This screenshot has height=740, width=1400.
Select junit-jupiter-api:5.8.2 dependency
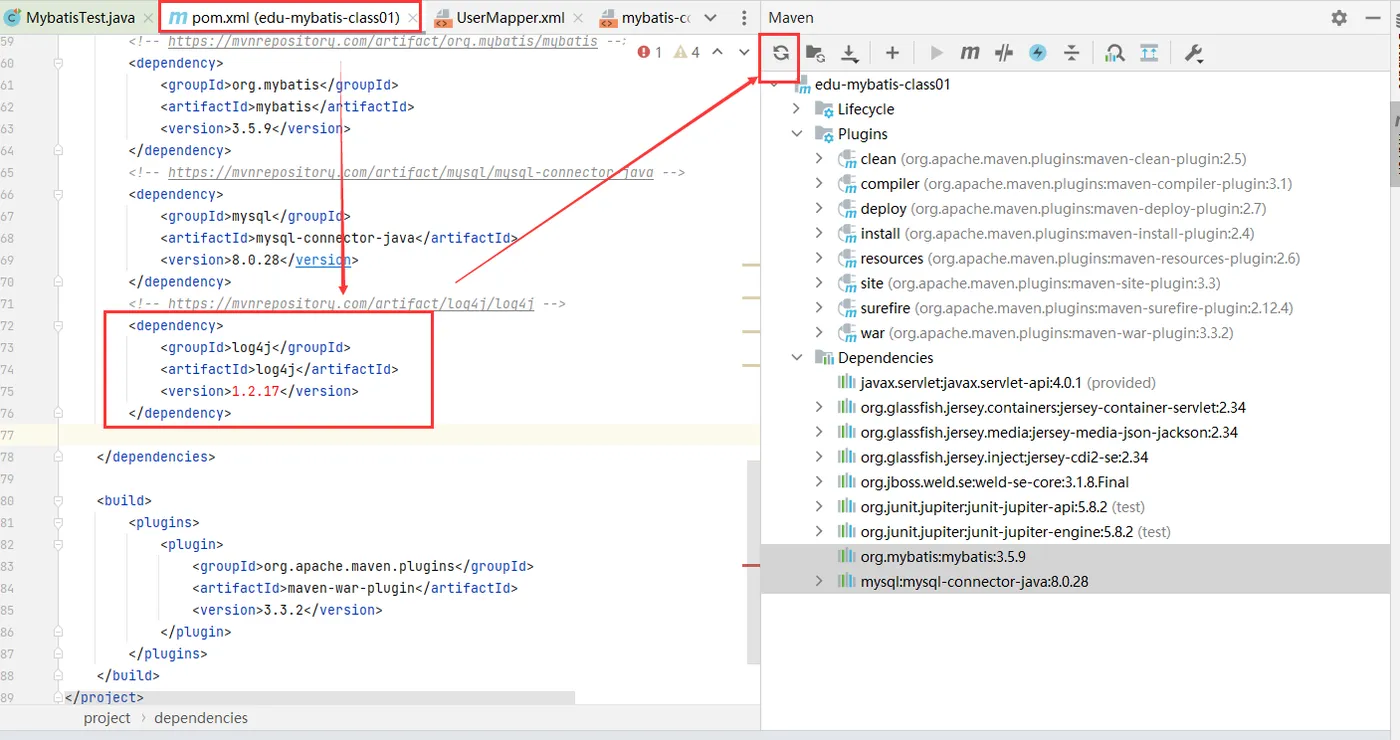pyautogui.click(x=1076, y=507)
